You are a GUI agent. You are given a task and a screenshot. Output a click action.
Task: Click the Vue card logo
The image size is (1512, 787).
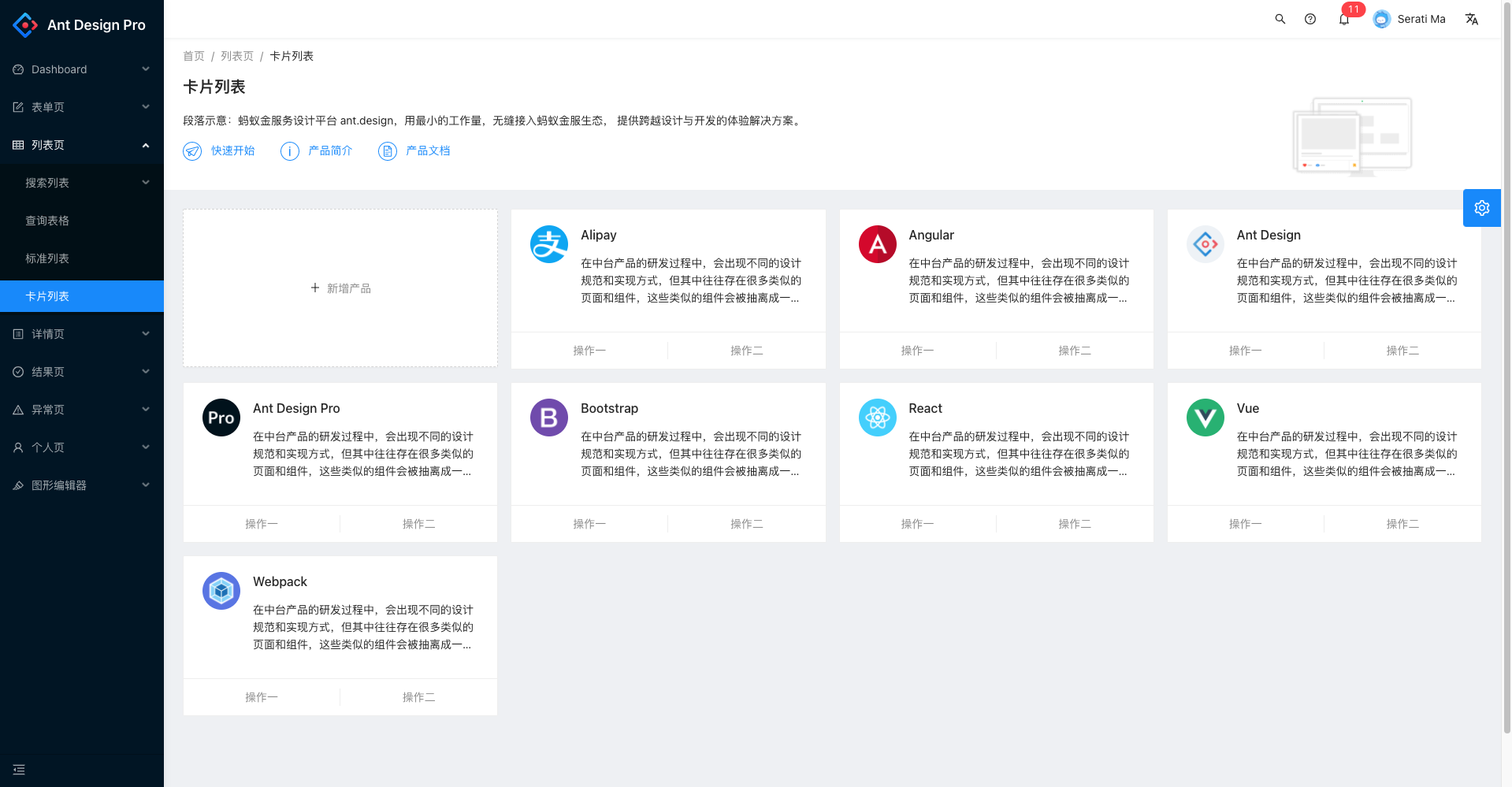pos(1205,418)
